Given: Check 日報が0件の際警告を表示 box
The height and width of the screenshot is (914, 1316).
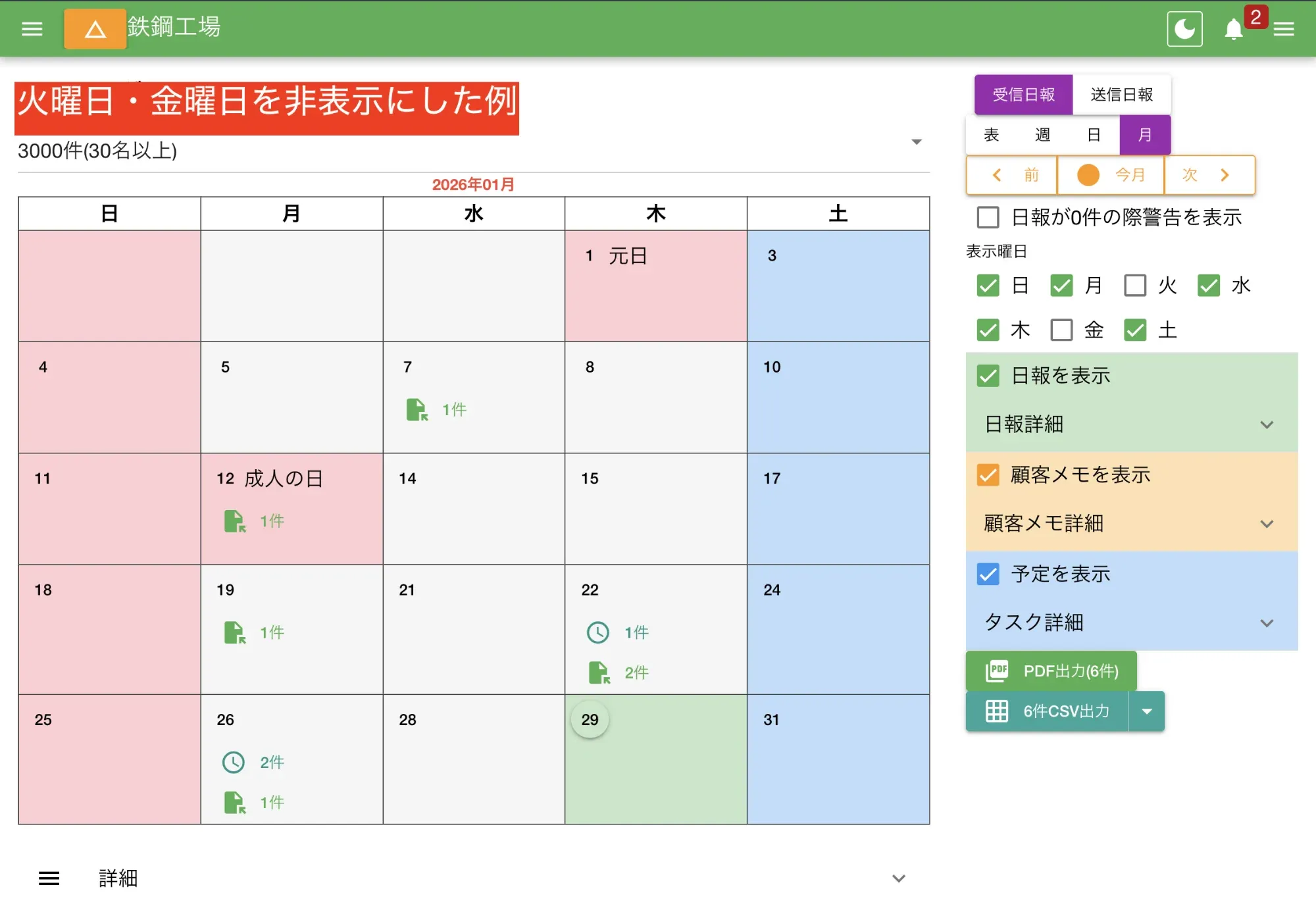Looking at the screenshot, I should click(x=988, y=217).
